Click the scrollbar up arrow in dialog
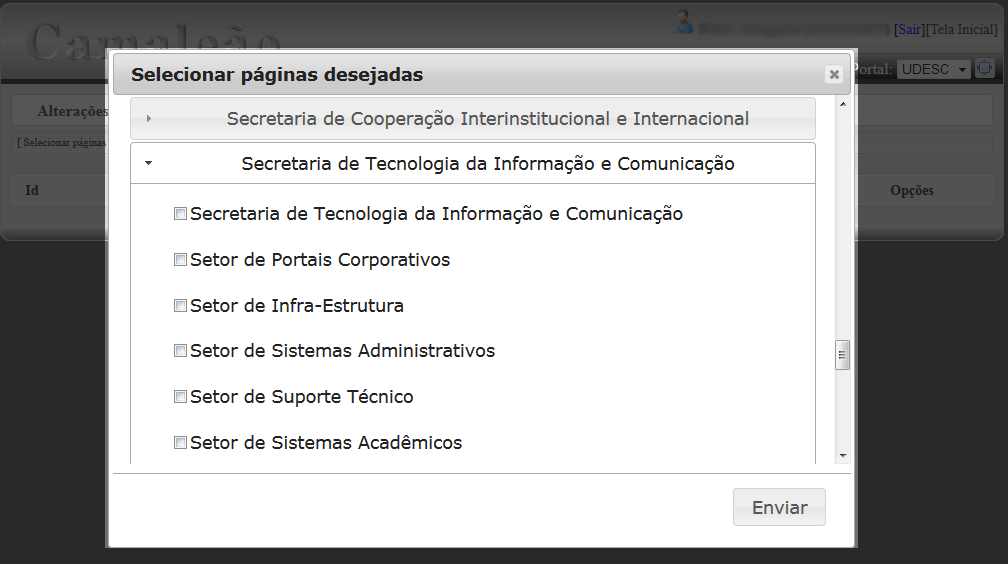Screen dimensions: 1008x564 click(843, 104)
